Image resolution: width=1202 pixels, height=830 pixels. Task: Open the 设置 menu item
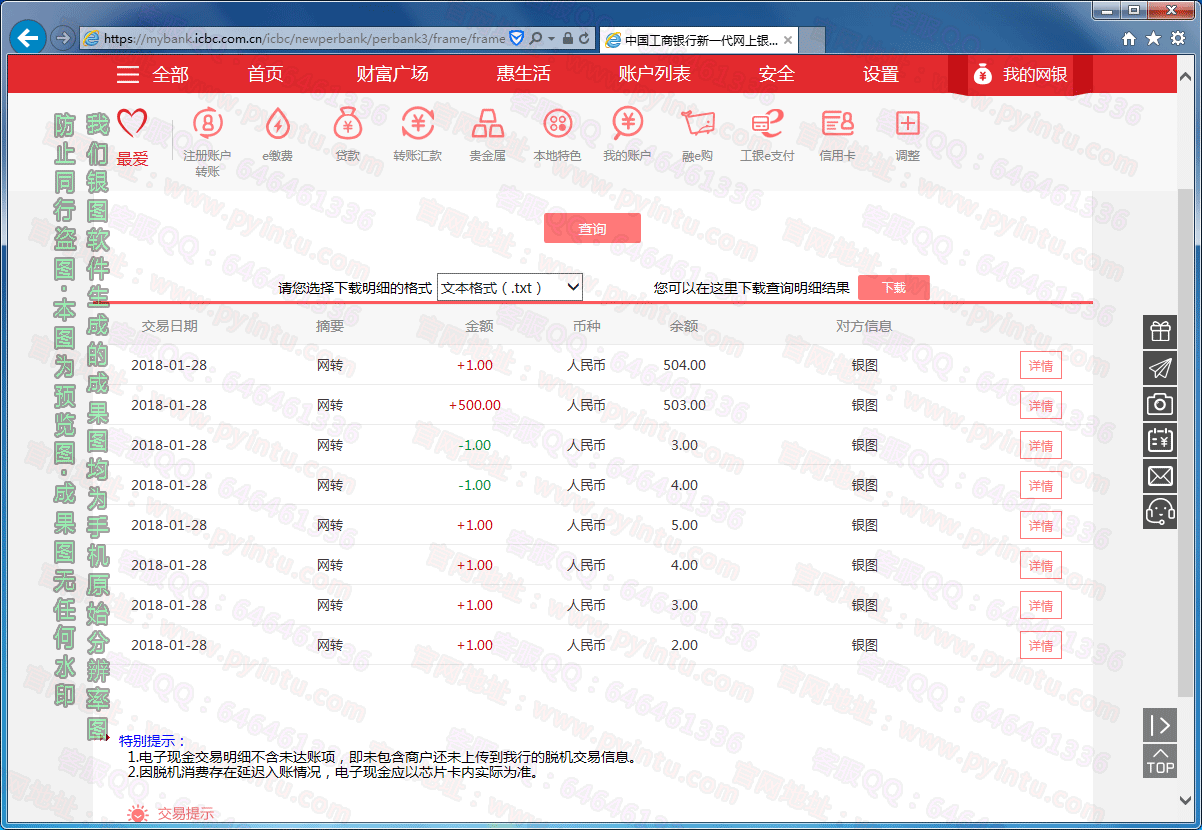pyautogui.click(x=881, y=74)
